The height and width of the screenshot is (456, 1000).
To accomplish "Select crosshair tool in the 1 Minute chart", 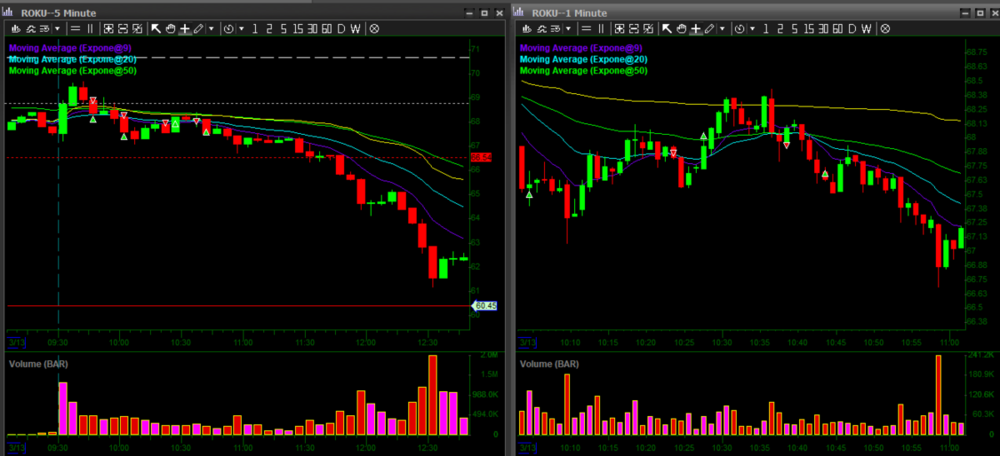I will pyautogui.click(x=695, y=29).
